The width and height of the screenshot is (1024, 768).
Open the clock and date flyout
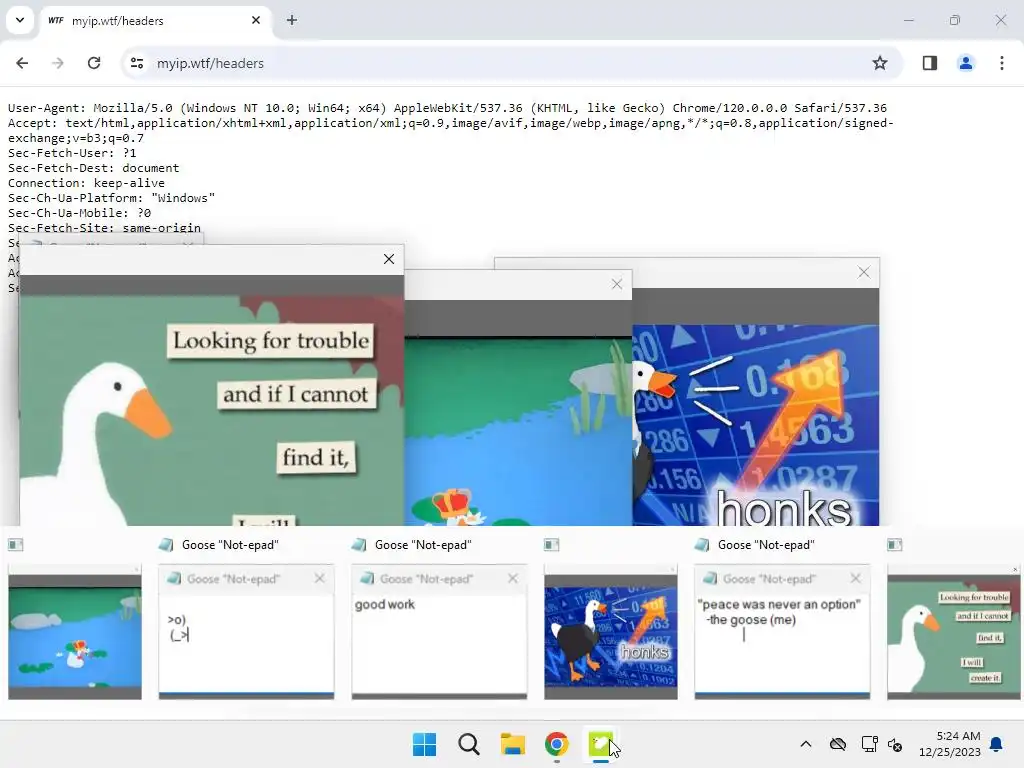[950, 744]
